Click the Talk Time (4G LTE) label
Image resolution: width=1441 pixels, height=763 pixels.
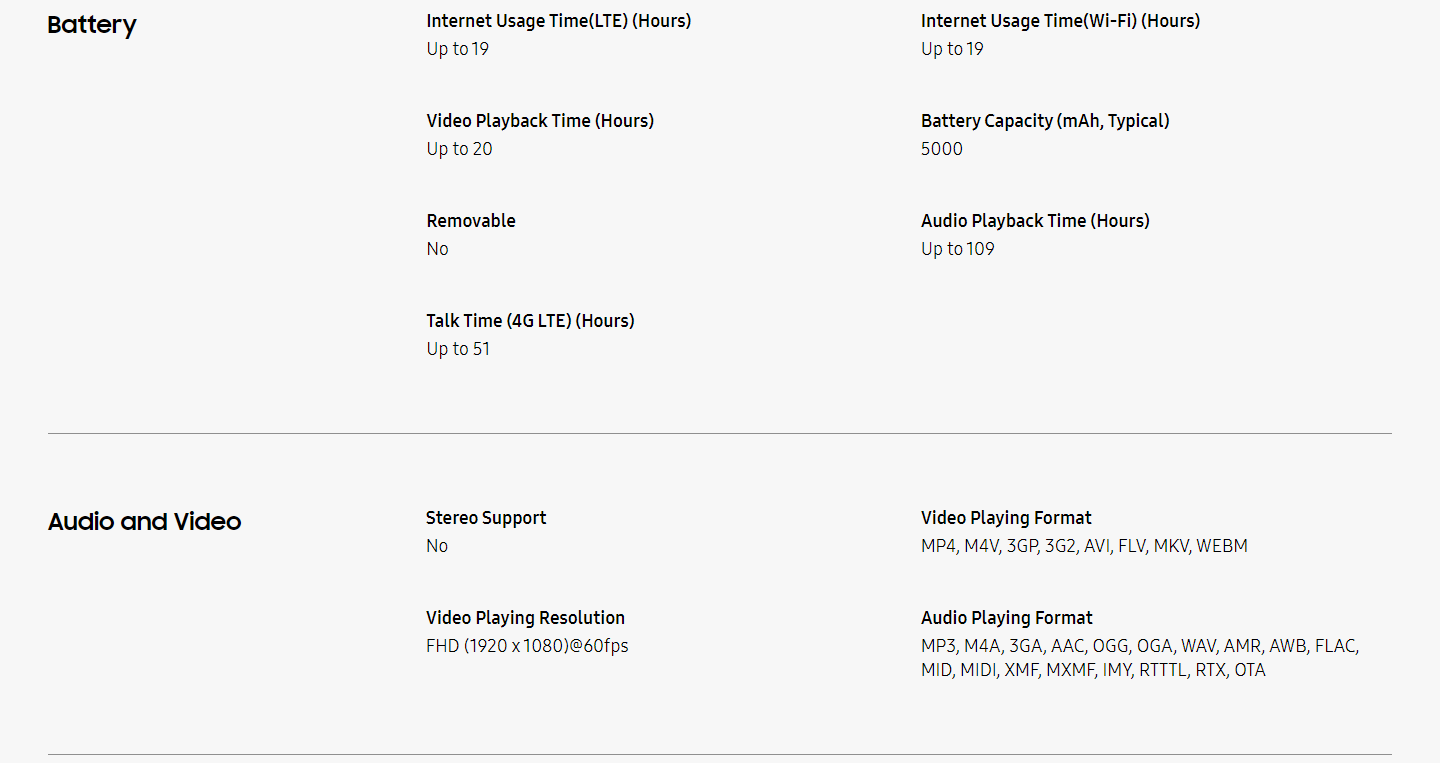[x=530, y=321]
